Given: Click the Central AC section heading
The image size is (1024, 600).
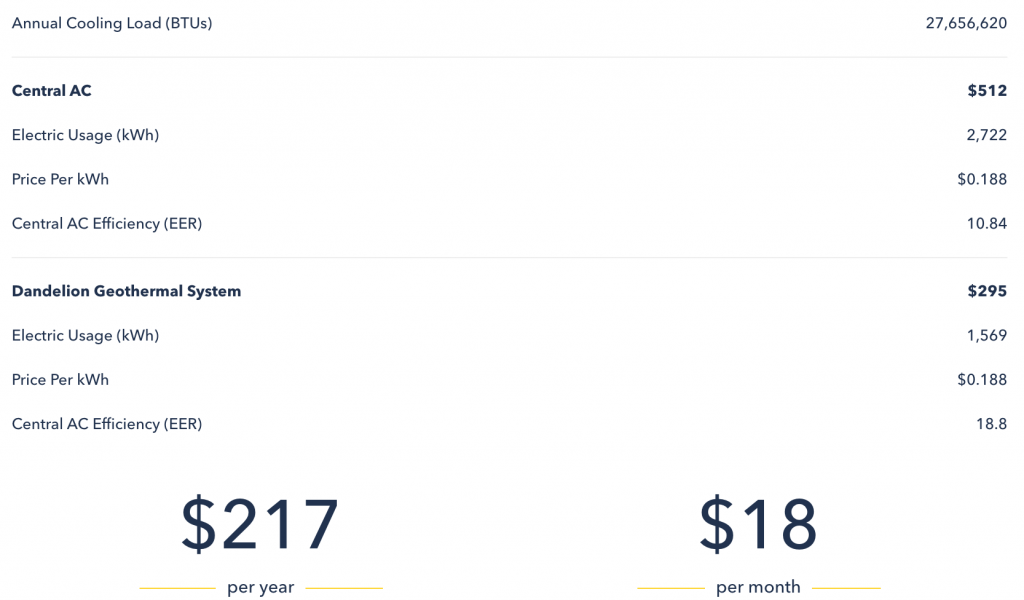Looking at the screenshot, I should (x=52, y=91).
